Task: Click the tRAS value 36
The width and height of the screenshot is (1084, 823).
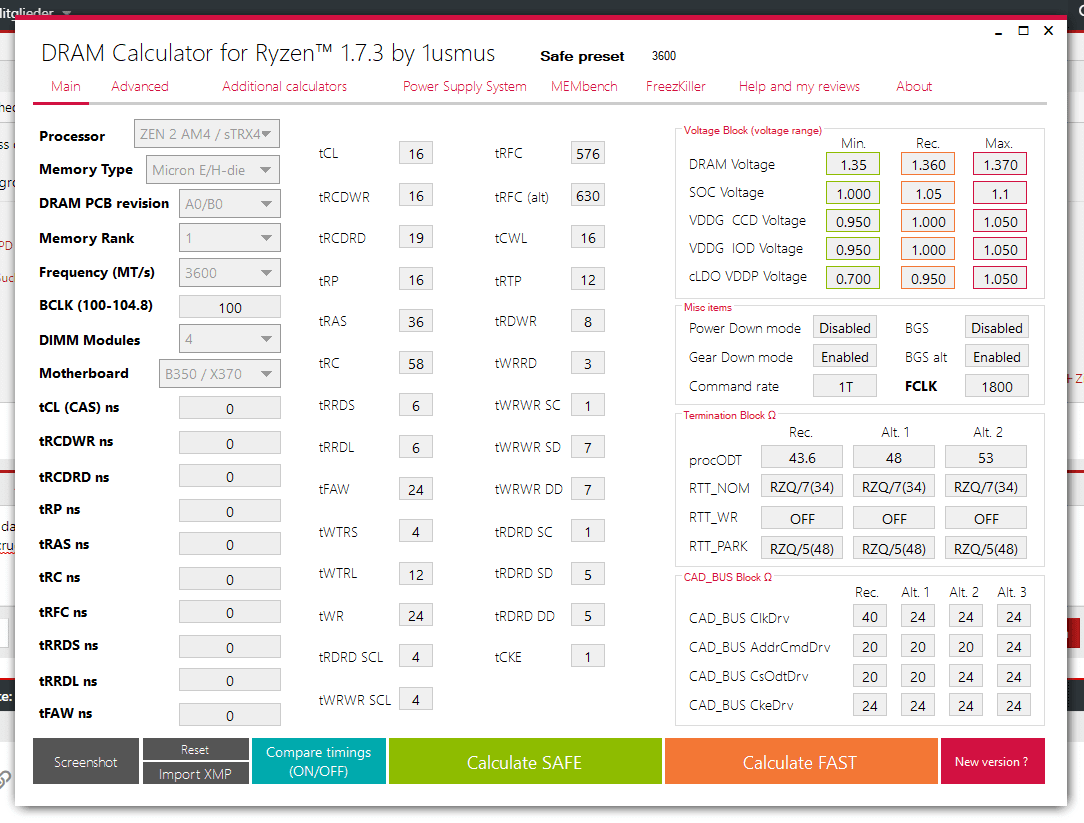Action: 415,322
